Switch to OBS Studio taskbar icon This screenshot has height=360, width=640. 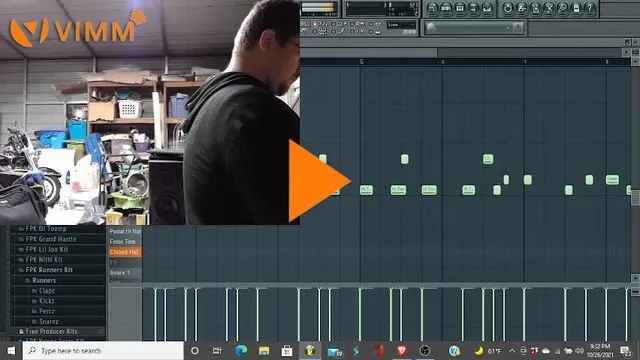tap(424, 351)
